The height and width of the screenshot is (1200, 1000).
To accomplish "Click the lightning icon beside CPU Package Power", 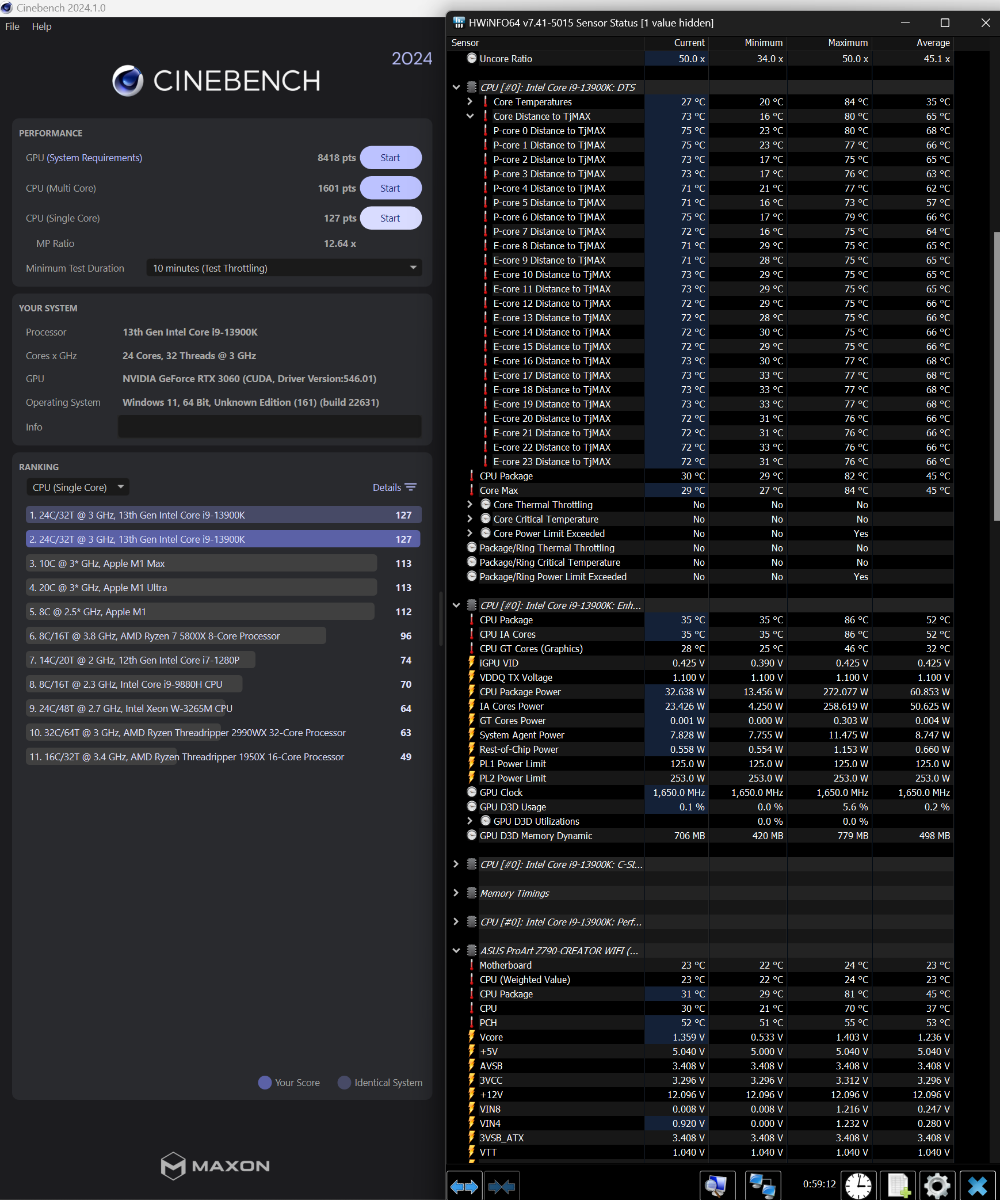I will (472, 692).
